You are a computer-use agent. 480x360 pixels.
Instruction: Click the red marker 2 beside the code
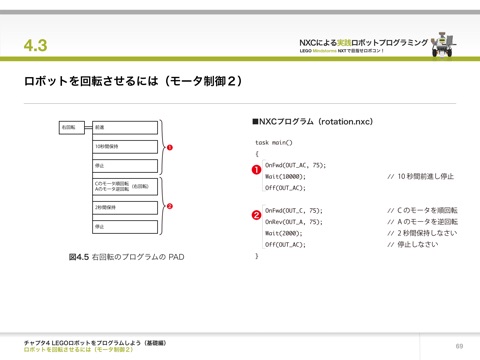coord(256,215)
